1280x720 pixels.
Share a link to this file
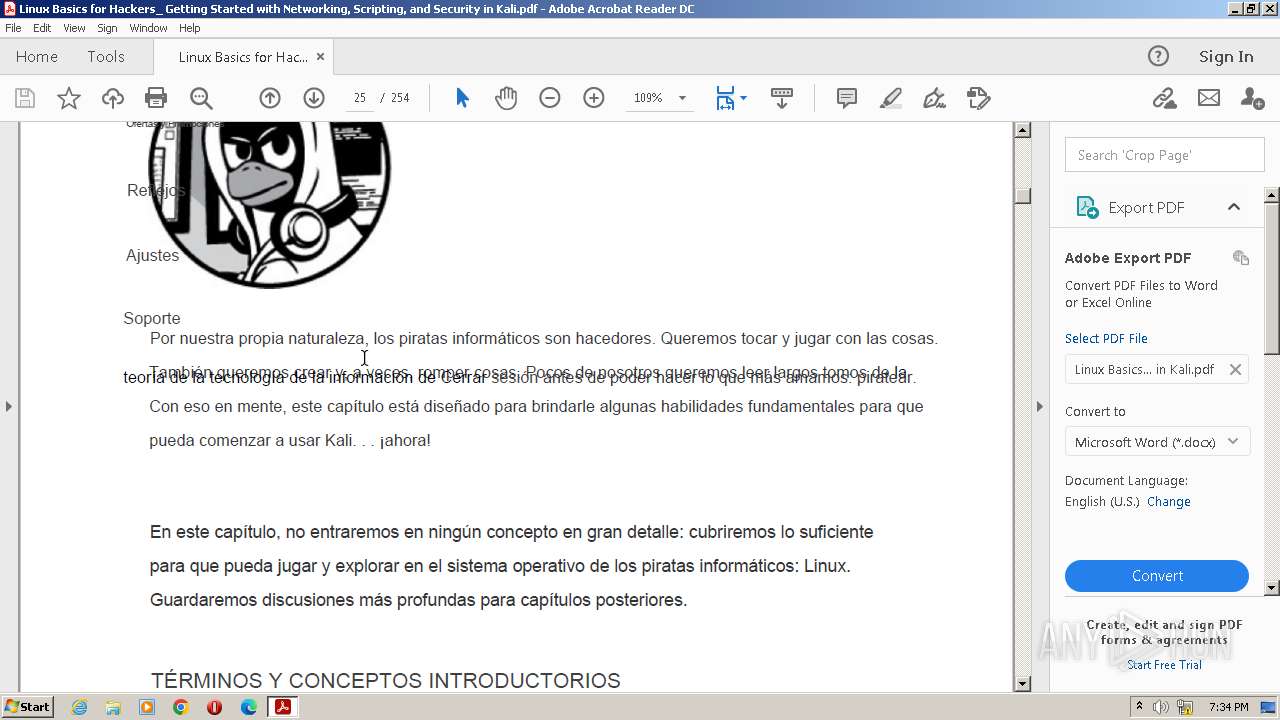[x=1164, y=98]
